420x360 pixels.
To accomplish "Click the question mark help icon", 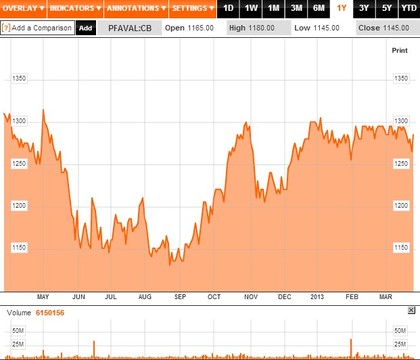I will pos(6,28).
